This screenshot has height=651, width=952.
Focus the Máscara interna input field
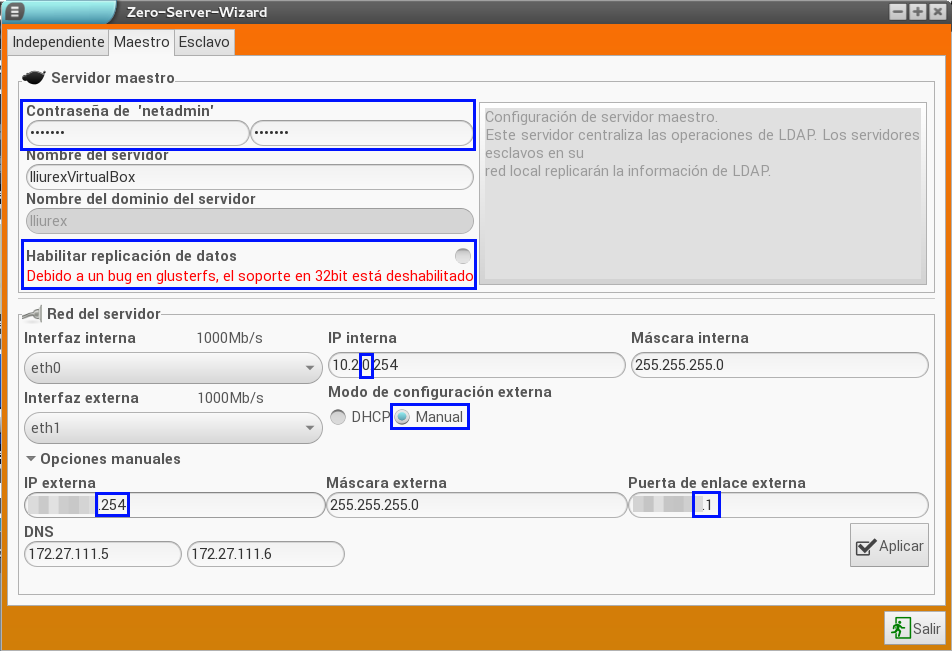click(779, 365)
